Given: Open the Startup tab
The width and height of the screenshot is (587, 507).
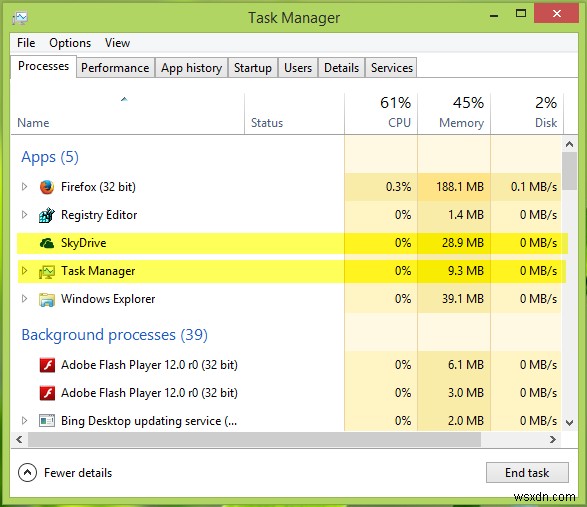Looking at the screenshot, I should tap(253, 68).
